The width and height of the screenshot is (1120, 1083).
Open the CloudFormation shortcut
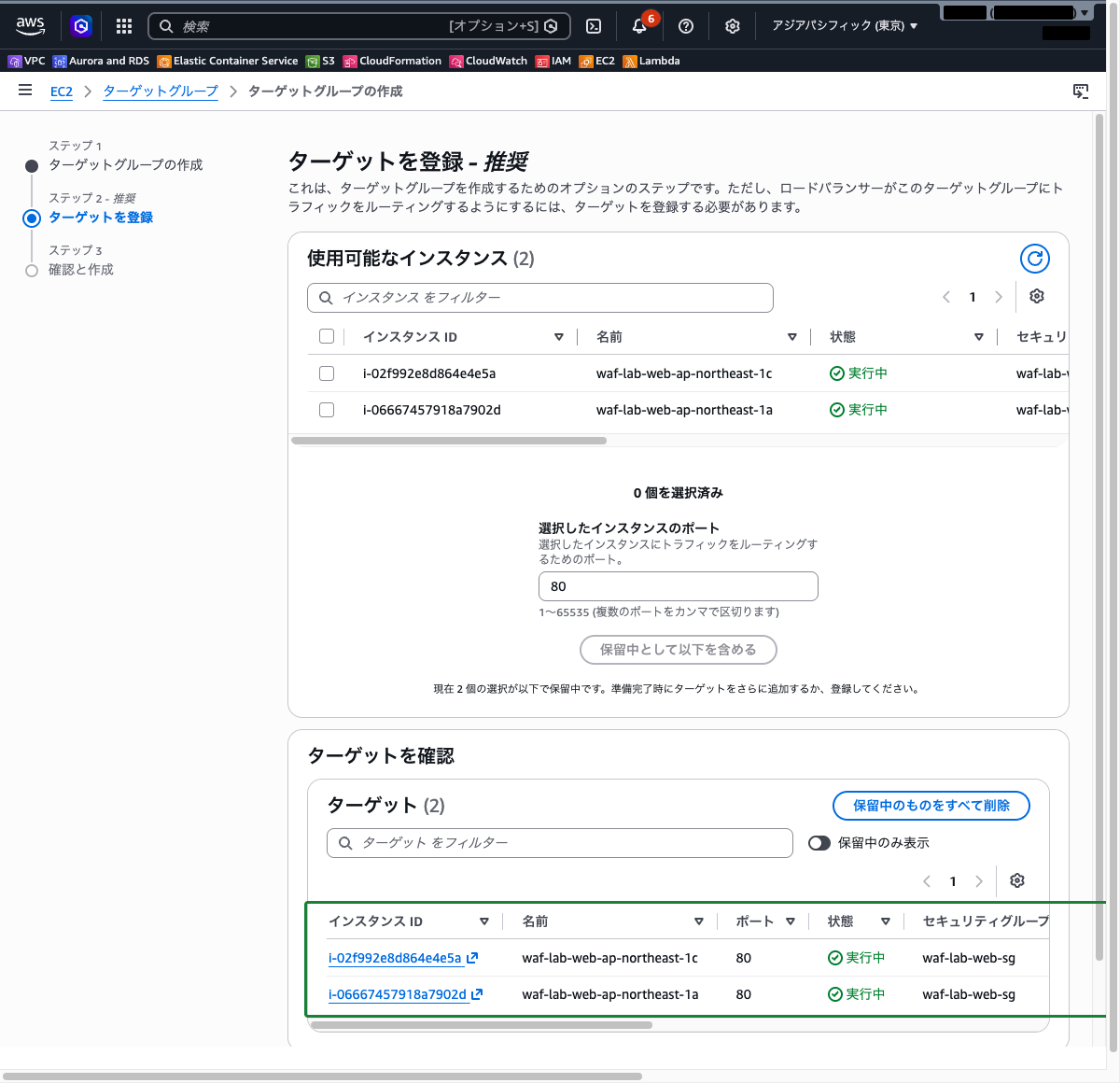[x=392, y=61]
